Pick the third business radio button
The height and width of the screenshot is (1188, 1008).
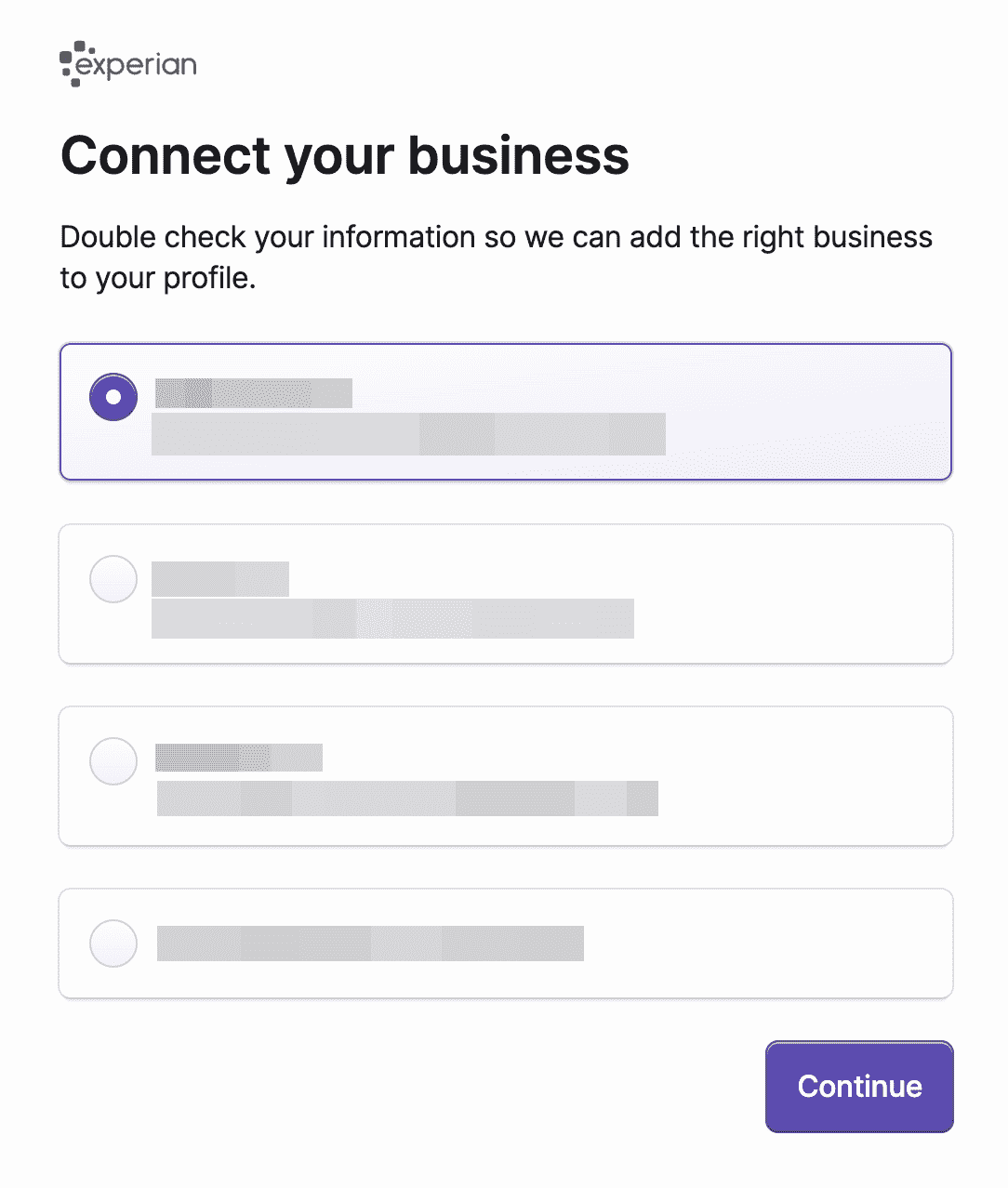(113, 761)
